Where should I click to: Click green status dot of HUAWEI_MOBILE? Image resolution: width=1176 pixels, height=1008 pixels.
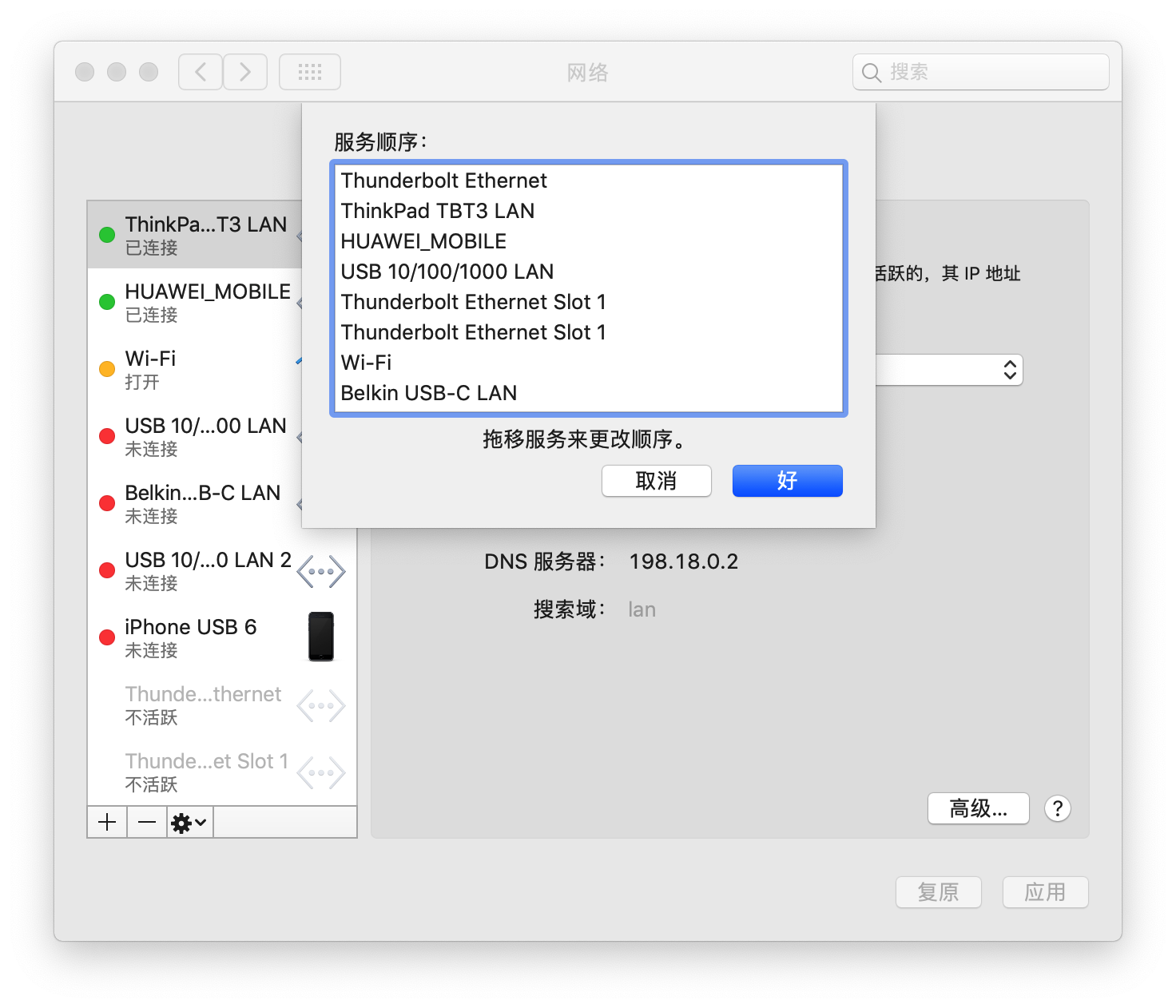click(x=107, y=302)
